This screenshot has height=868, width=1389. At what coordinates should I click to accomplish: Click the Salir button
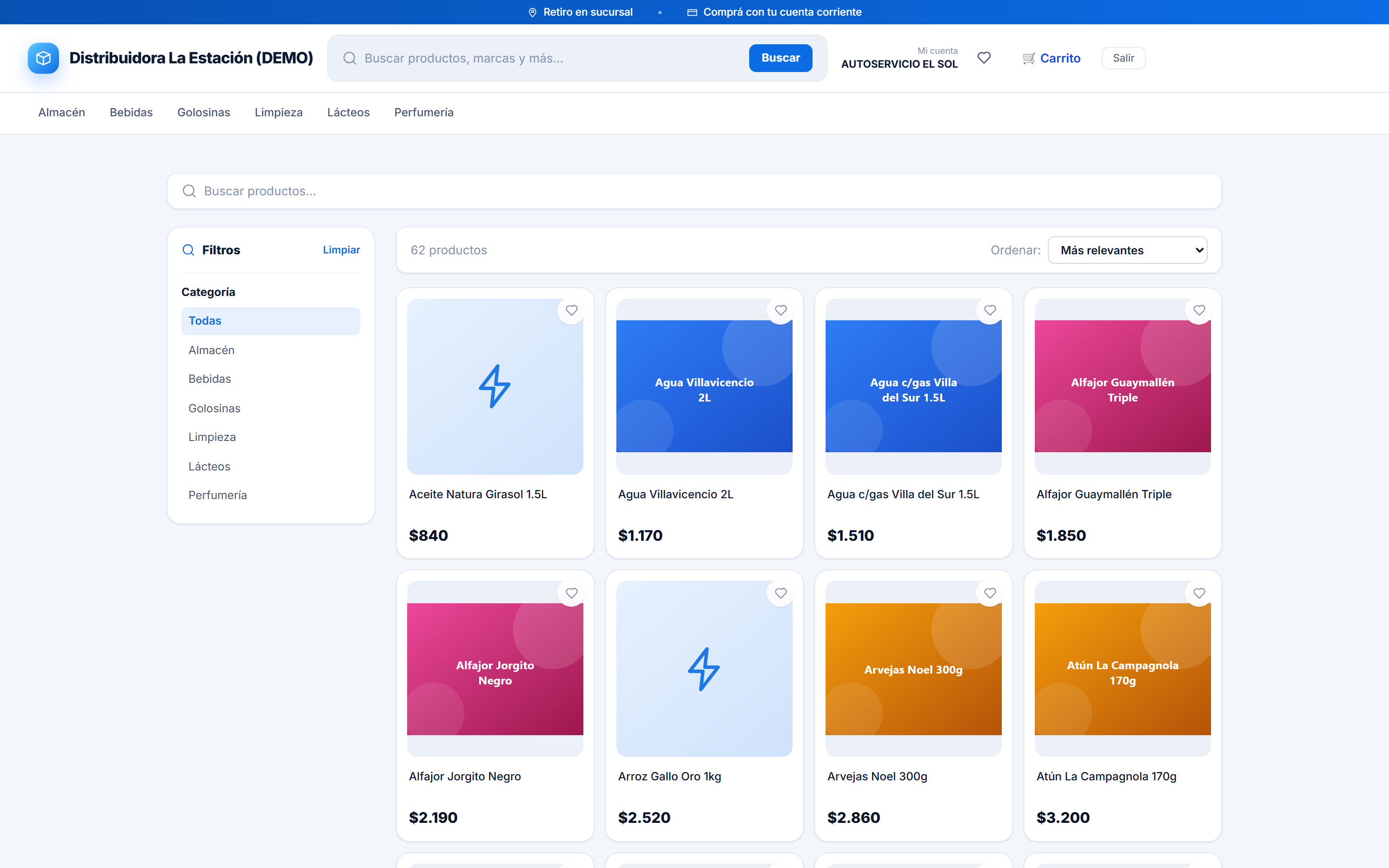pos(1123,58)
